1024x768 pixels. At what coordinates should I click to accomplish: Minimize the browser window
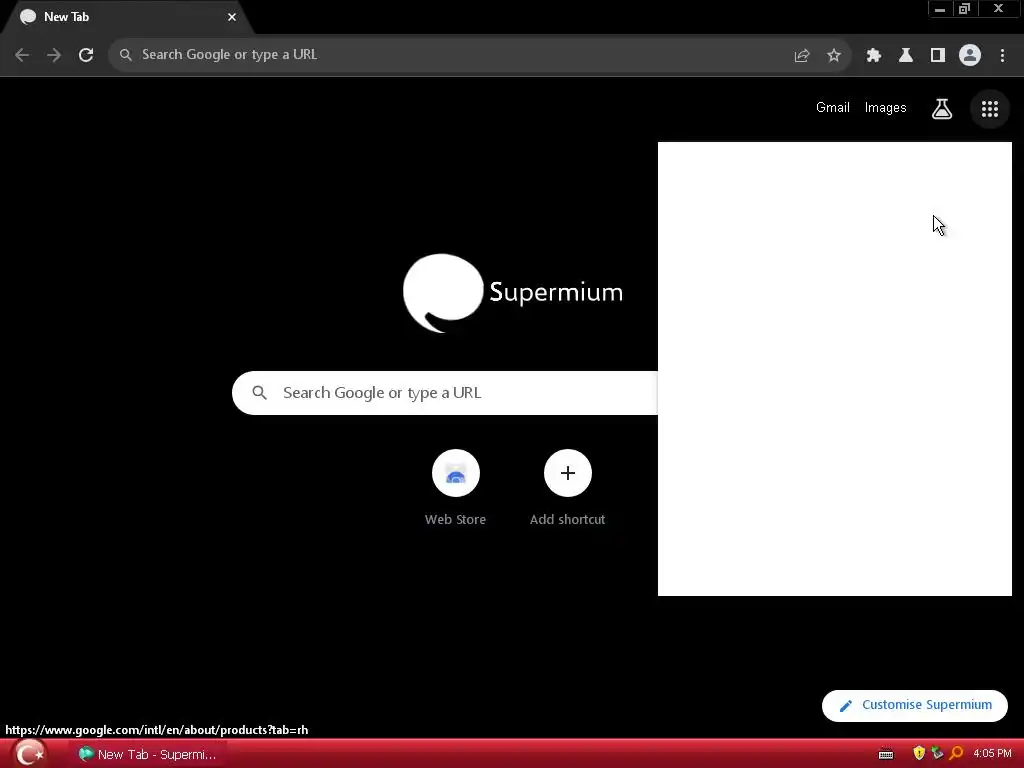point(940,9)
